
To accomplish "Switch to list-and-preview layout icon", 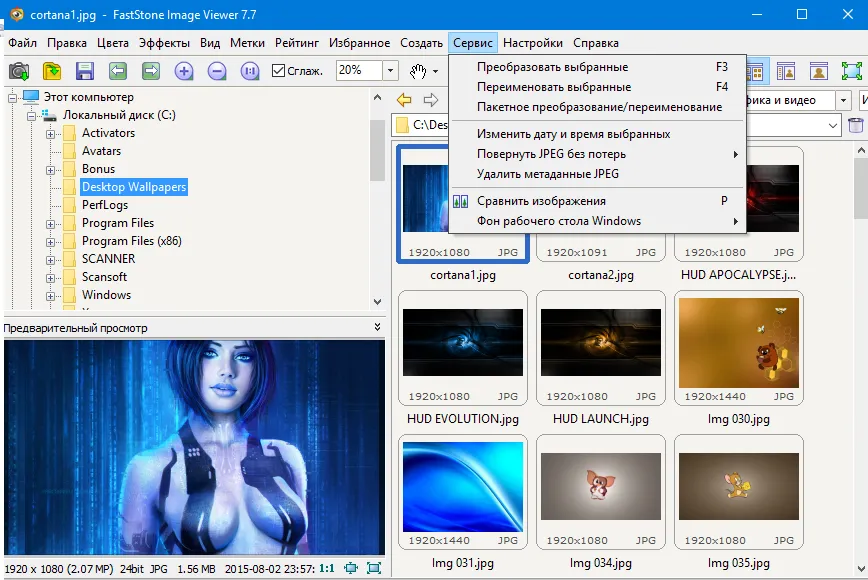I will click(x=786, y=71).
